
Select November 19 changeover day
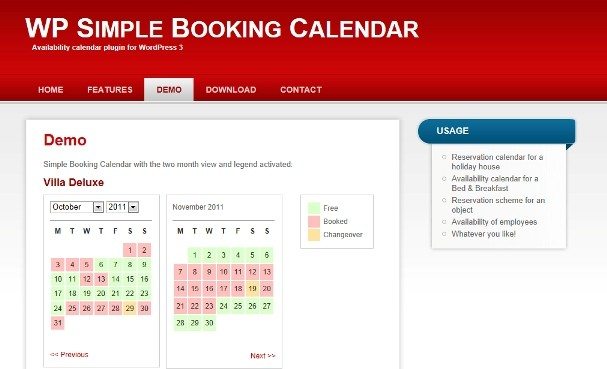coord(252,288)
